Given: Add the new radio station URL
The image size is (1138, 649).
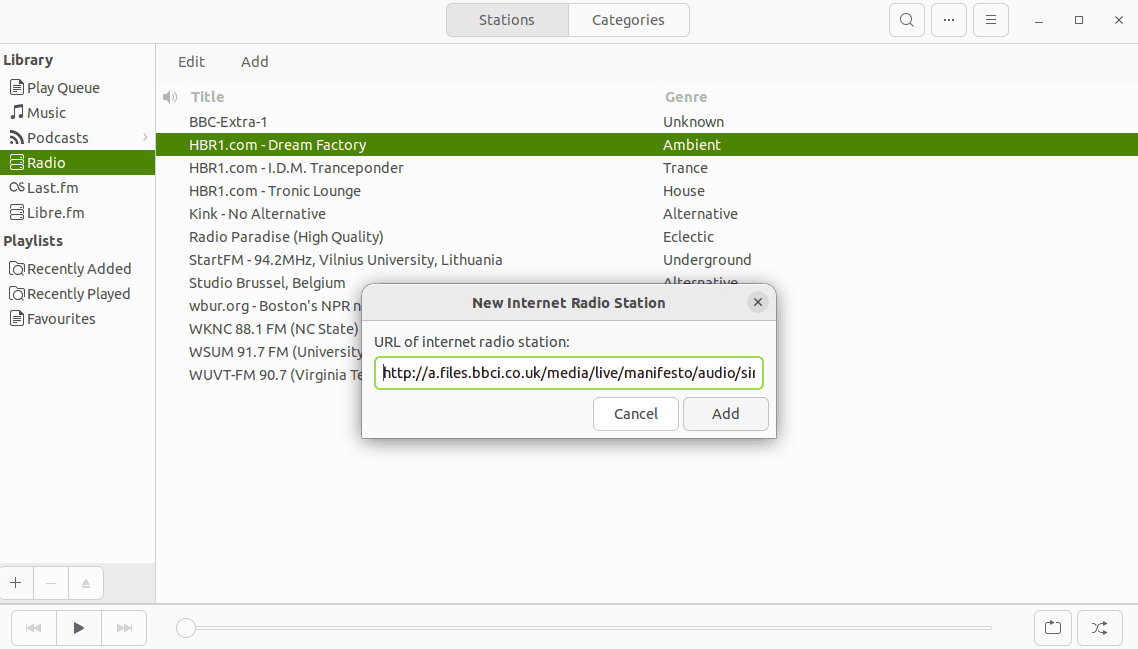Looking at the screenshot, I should [x=725, y=413].
